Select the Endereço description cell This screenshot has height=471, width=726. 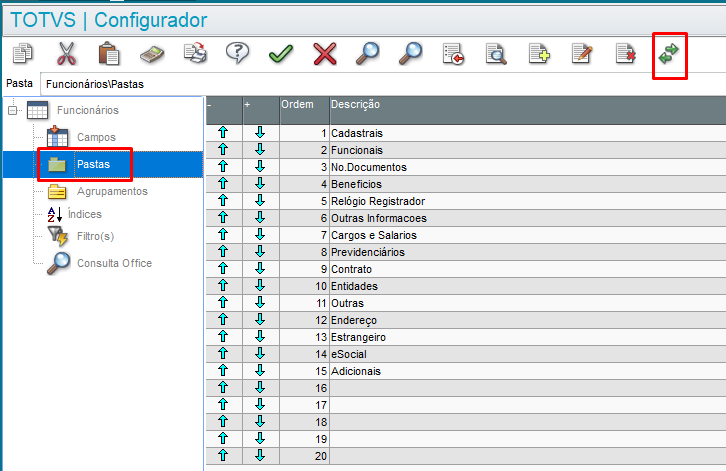(x=528, y=320)
